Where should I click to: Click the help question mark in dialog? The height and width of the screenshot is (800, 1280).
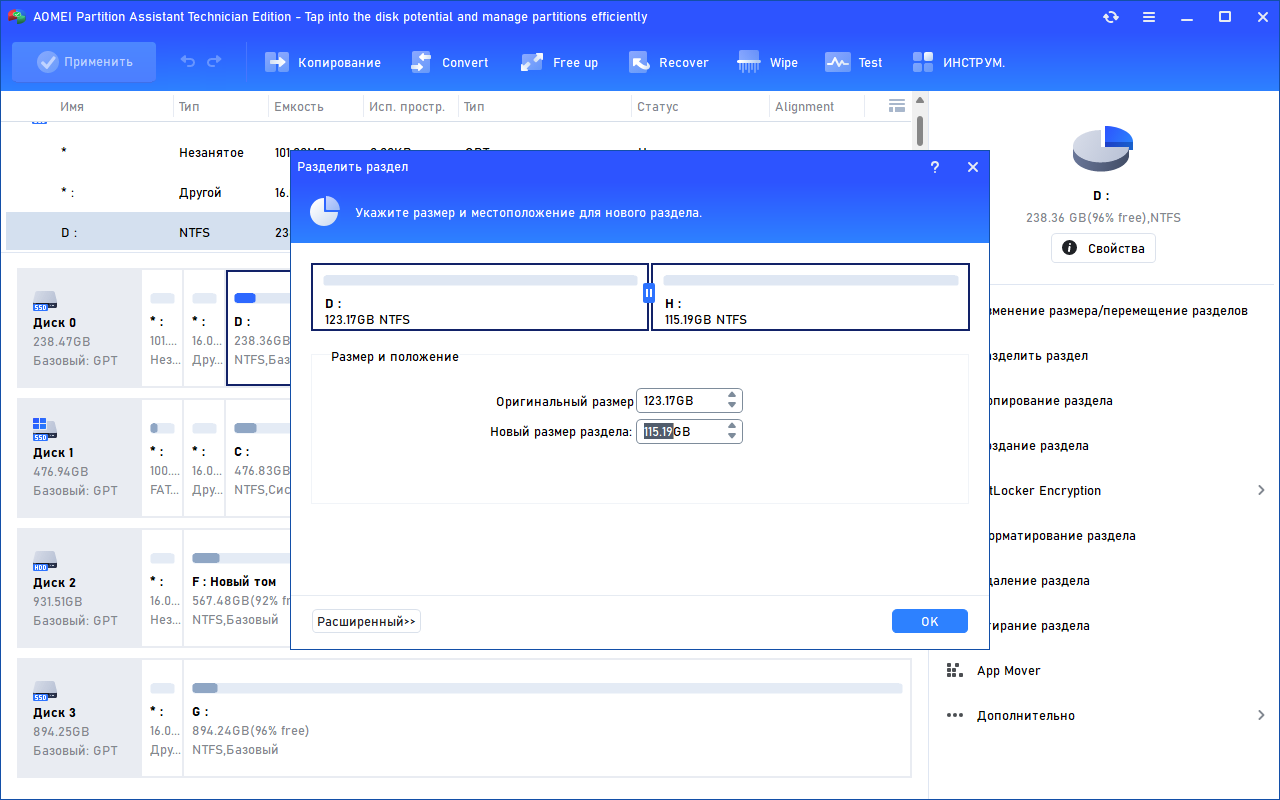pyautogui.click(x=935, y=167)
